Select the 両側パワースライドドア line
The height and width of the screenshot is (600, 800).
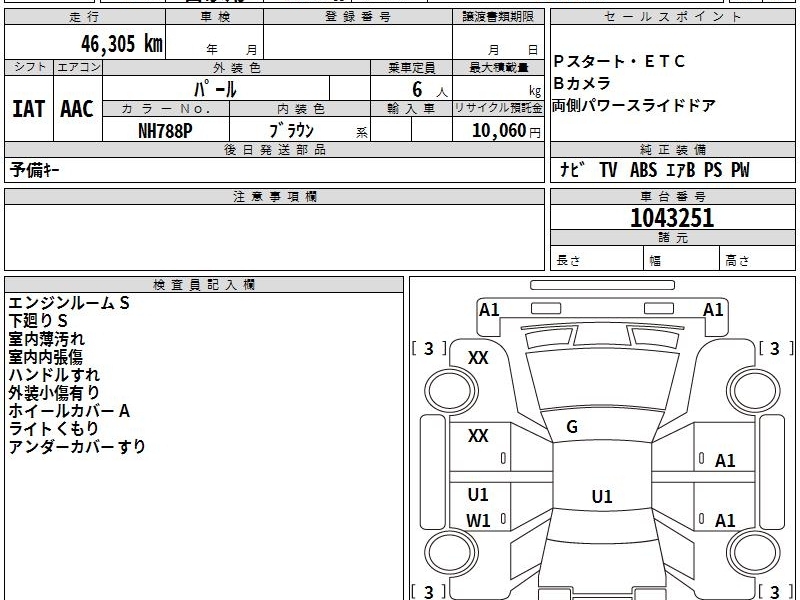point(634,106)
